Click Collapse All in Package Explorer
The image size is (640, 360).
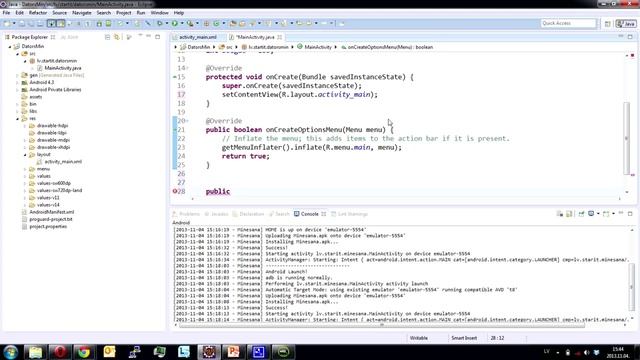tap(107, 37)
